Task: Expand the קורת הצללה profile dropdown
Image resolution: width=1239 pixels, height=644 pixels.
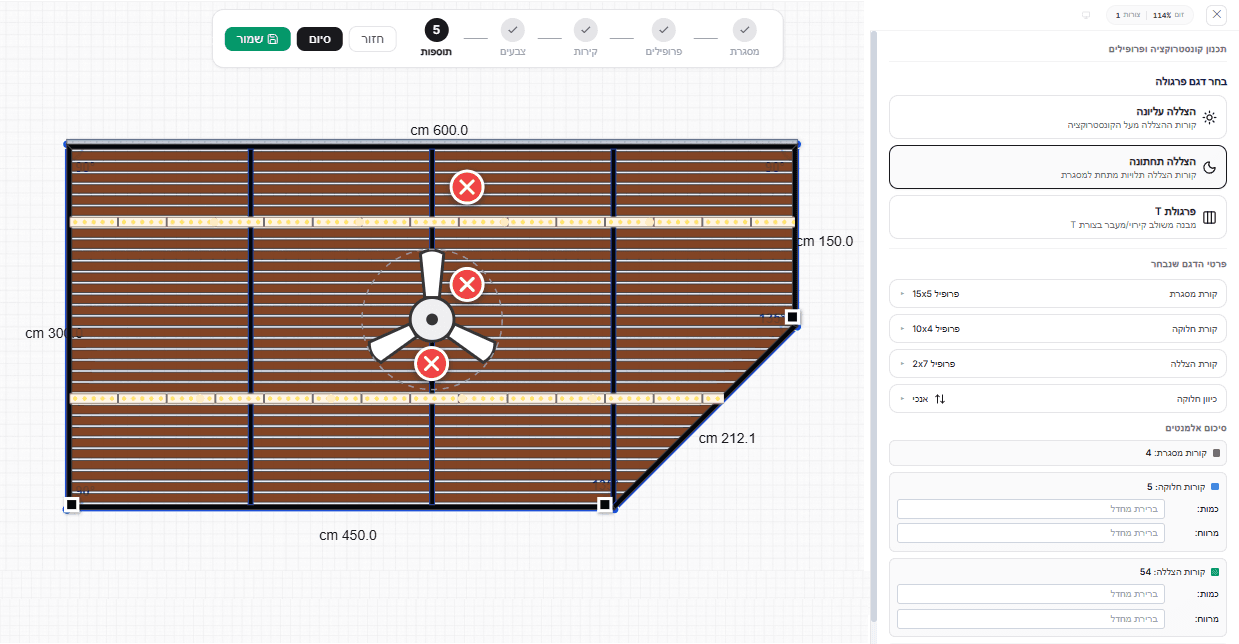Action: [1058, 363]
